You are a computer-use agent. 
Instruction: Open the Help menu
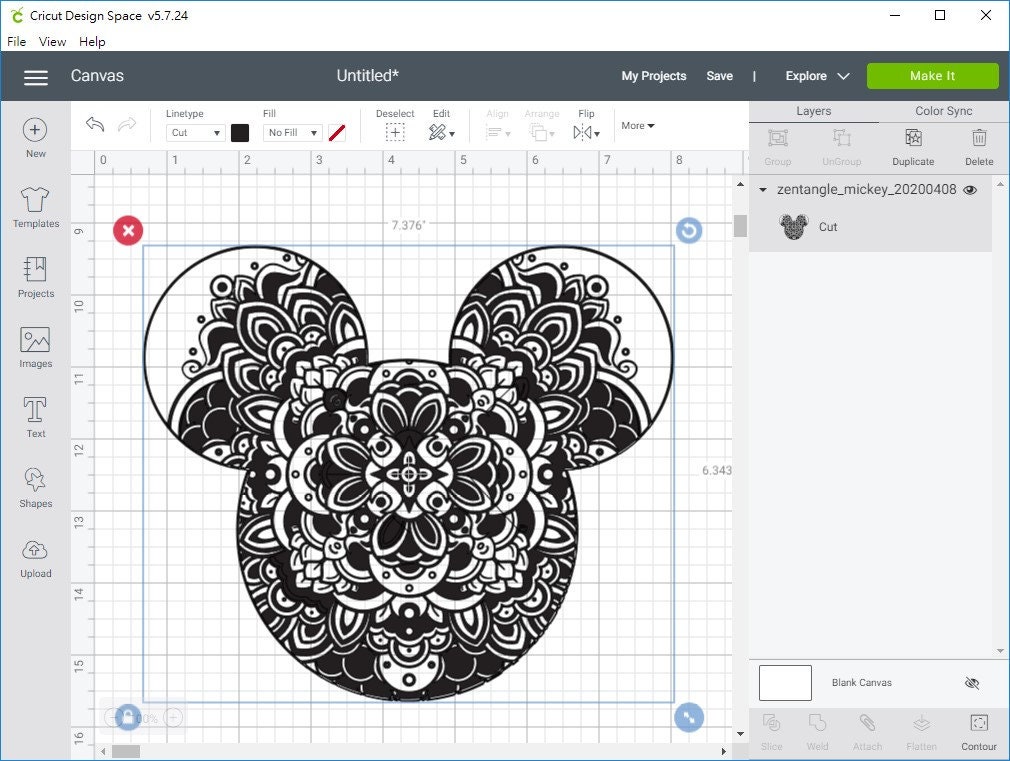point(92,42)
